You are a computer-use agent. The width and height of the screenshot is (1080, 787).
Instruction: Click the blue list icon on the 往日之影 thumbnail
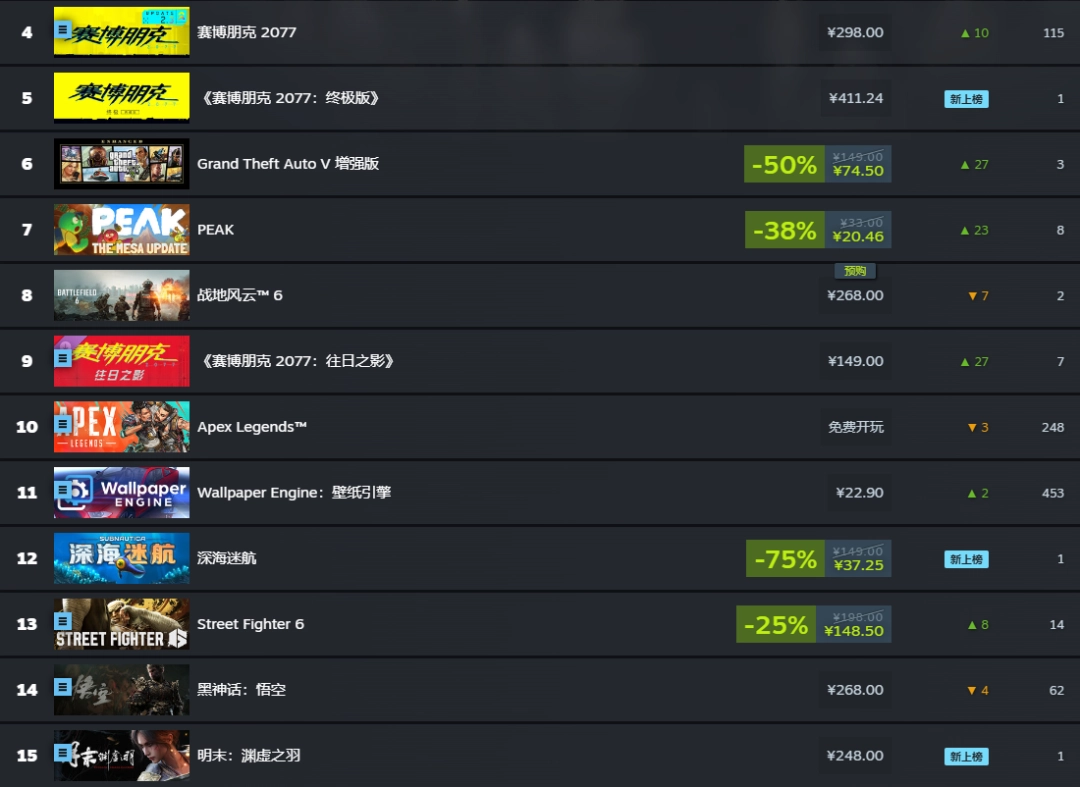coord(63,357)
